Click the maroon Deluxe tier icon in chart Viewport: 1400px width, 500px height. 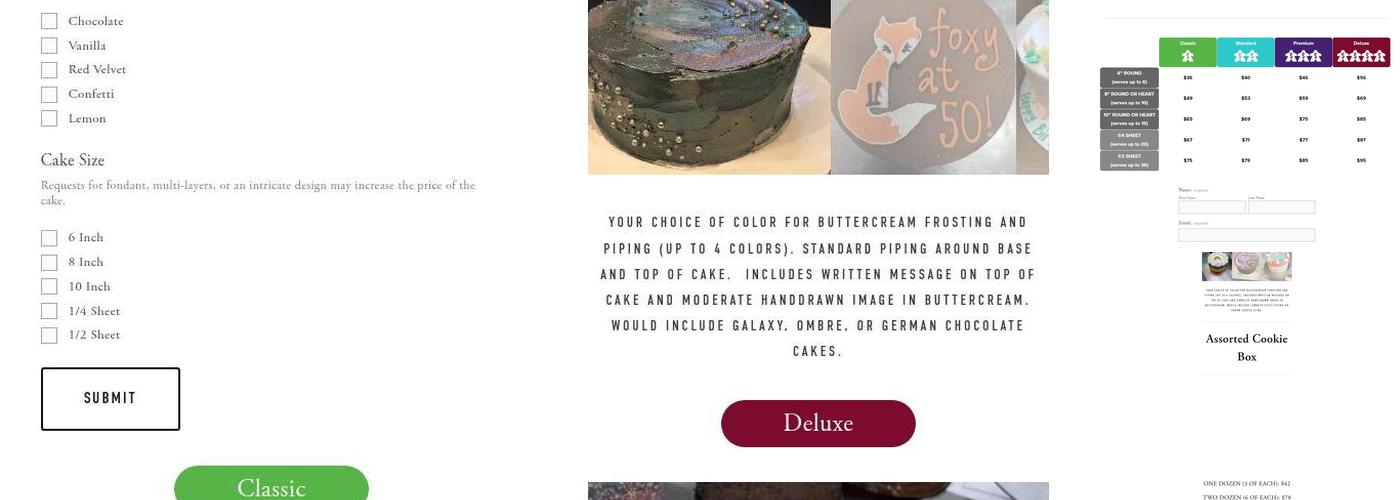click(1361, 52)
